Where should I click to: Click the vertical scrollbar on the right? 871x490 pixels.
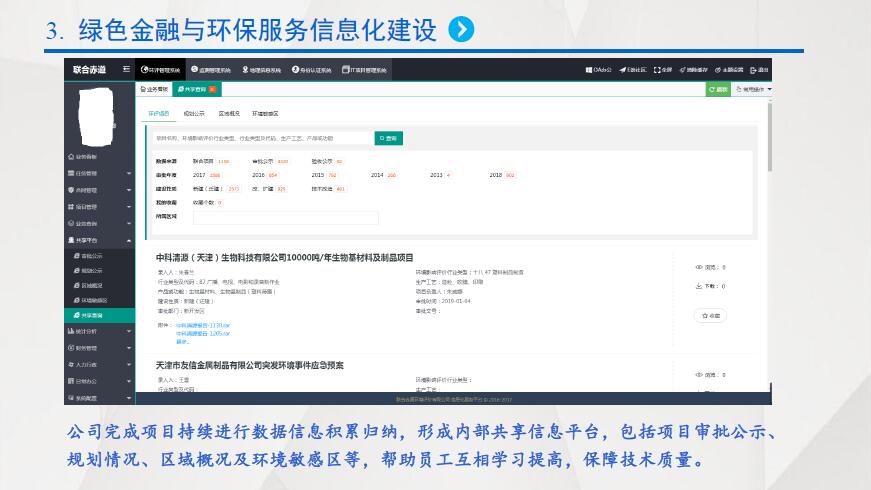tap(769, 140)
